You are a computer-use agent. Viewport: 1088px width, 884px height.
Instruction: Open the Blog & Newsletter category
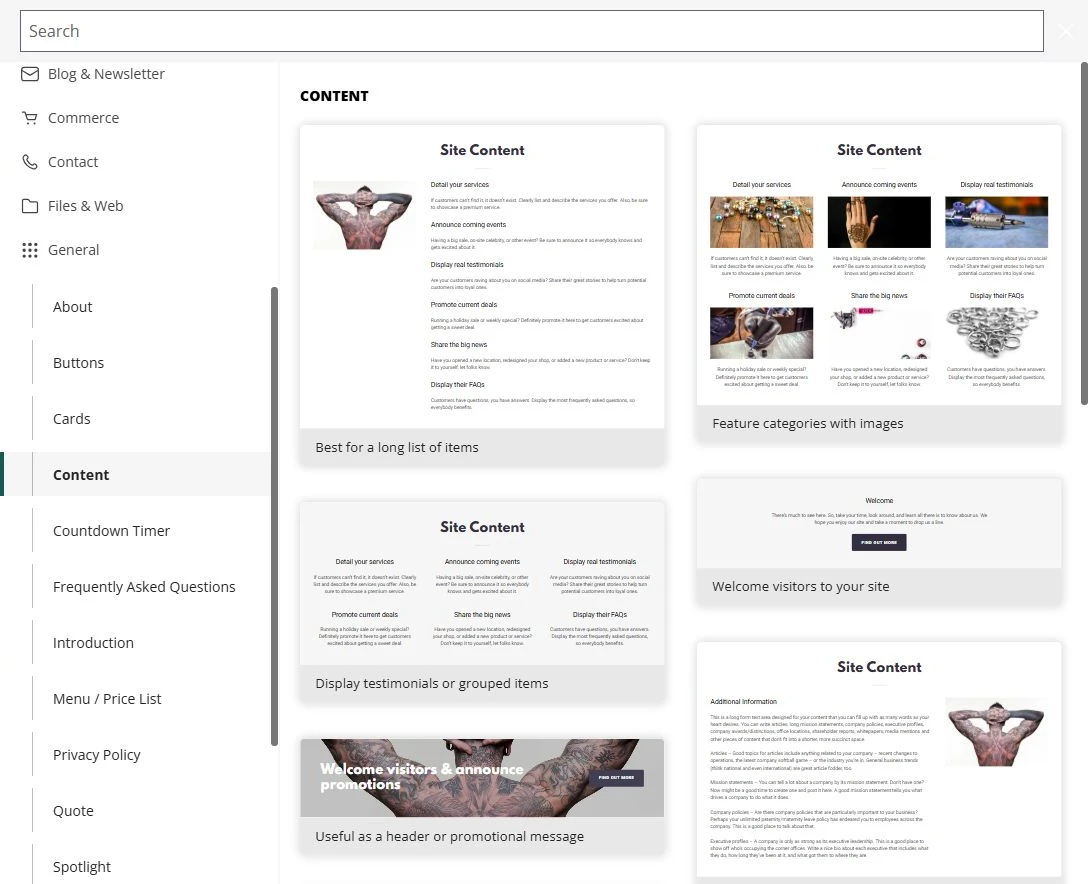106,74
